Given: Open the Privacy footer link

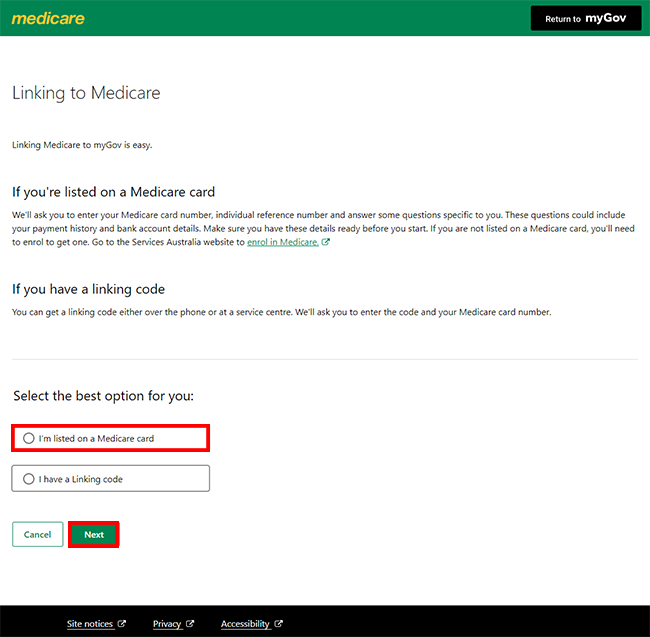Looking at the screenshot, I should 167,624.
